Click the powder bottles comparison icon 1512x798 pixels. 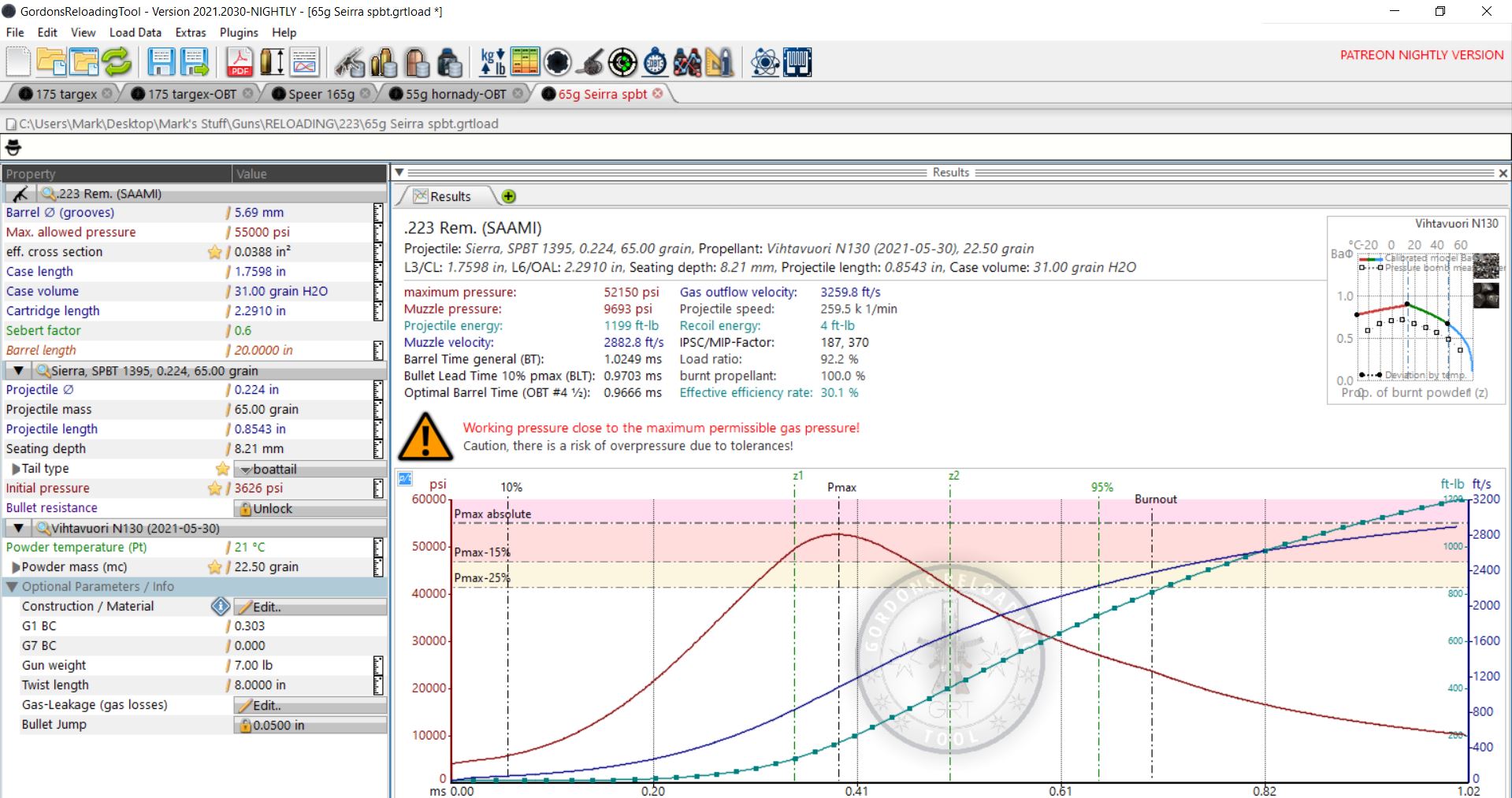[687, 61]
